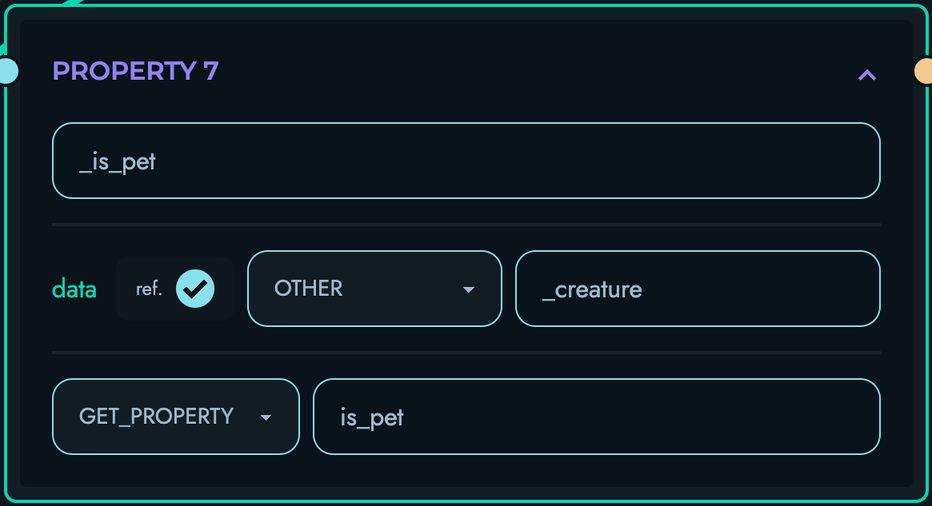The image size is (932, 506).
Task: Open the OTHER data type dropdown
Action: pos(374,288)
